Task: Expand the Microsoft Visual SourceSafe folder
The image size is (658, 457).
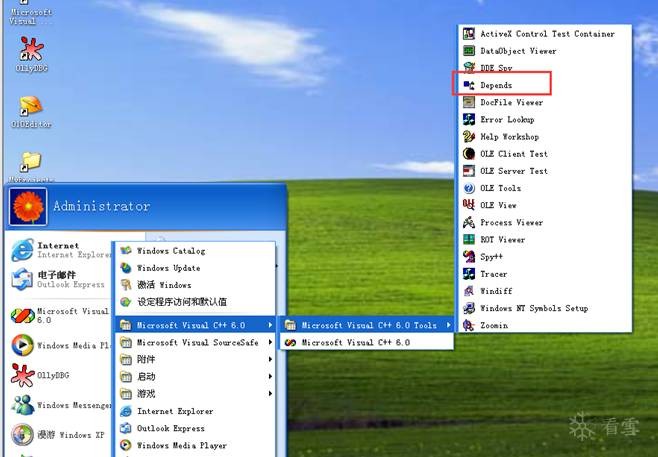Action: point(196,342)
